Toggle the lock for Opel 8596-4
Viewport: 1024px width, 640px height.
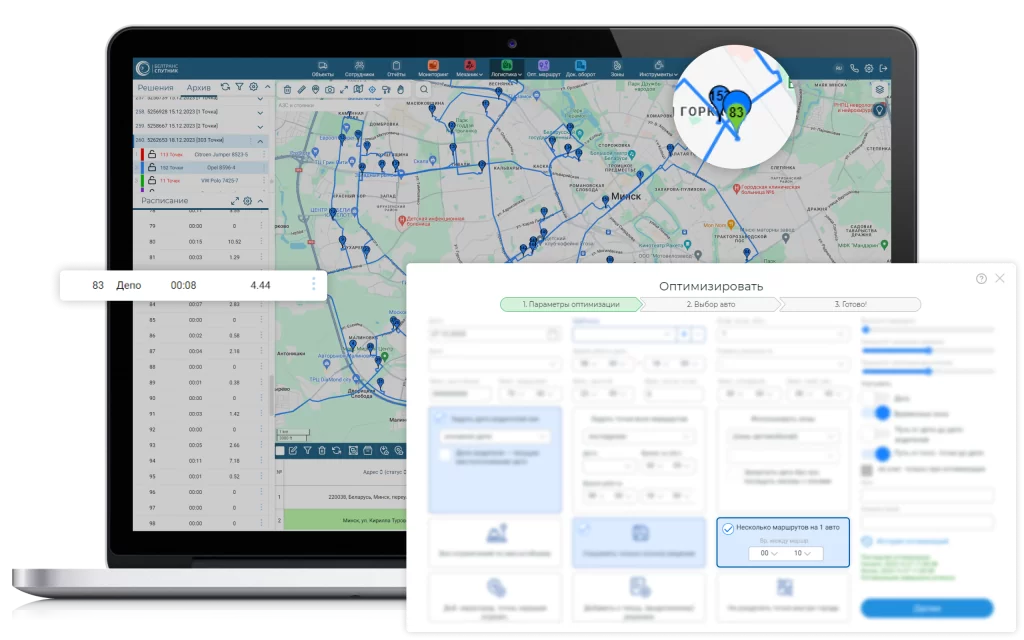pyautogui.click(x=152, y=167)
